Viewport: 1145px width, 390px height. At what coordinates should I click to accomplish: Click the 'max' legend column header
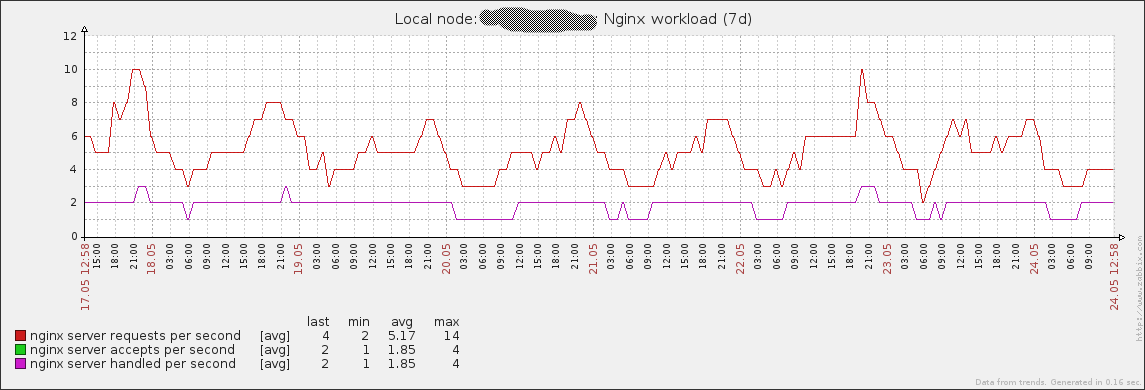[446, 322]
